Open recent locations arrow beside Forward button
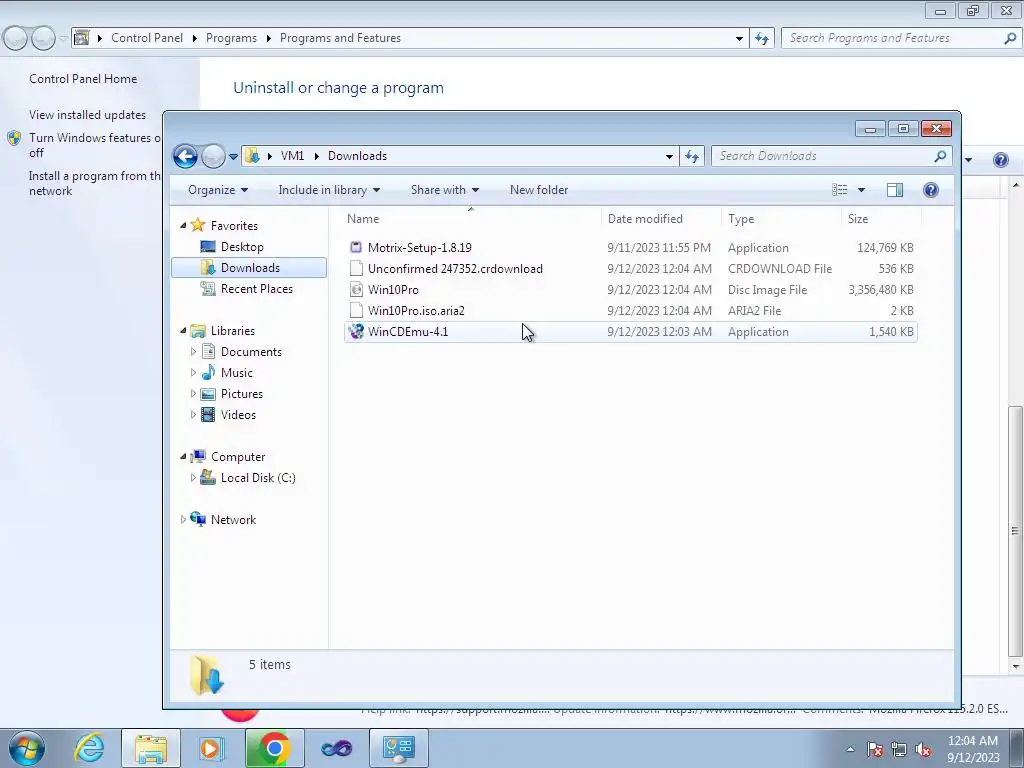 point(233,157)
